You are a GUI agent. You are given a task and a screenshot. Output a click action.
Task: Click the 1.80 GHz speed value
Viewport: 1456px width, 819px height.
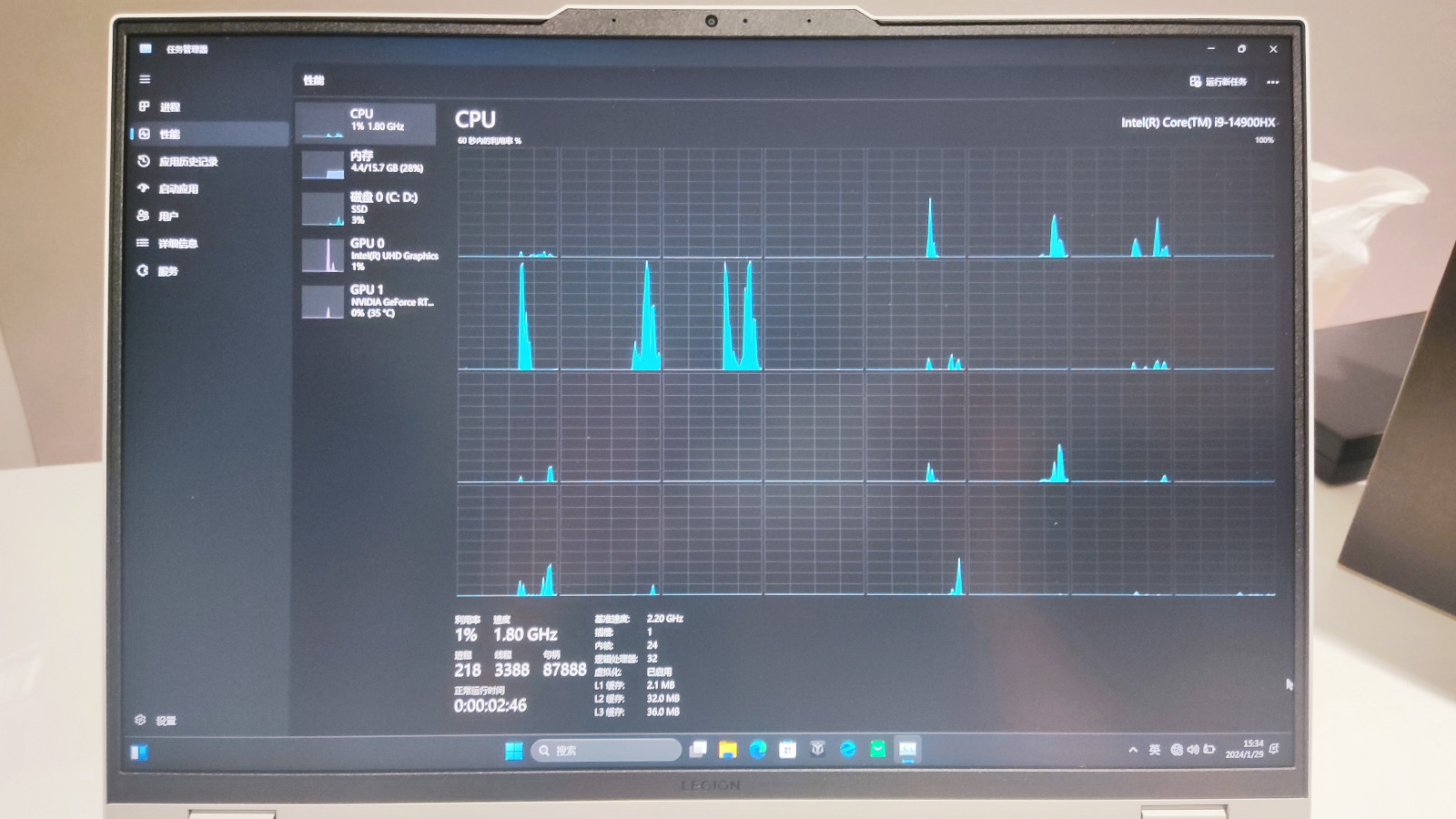point(525,634)
